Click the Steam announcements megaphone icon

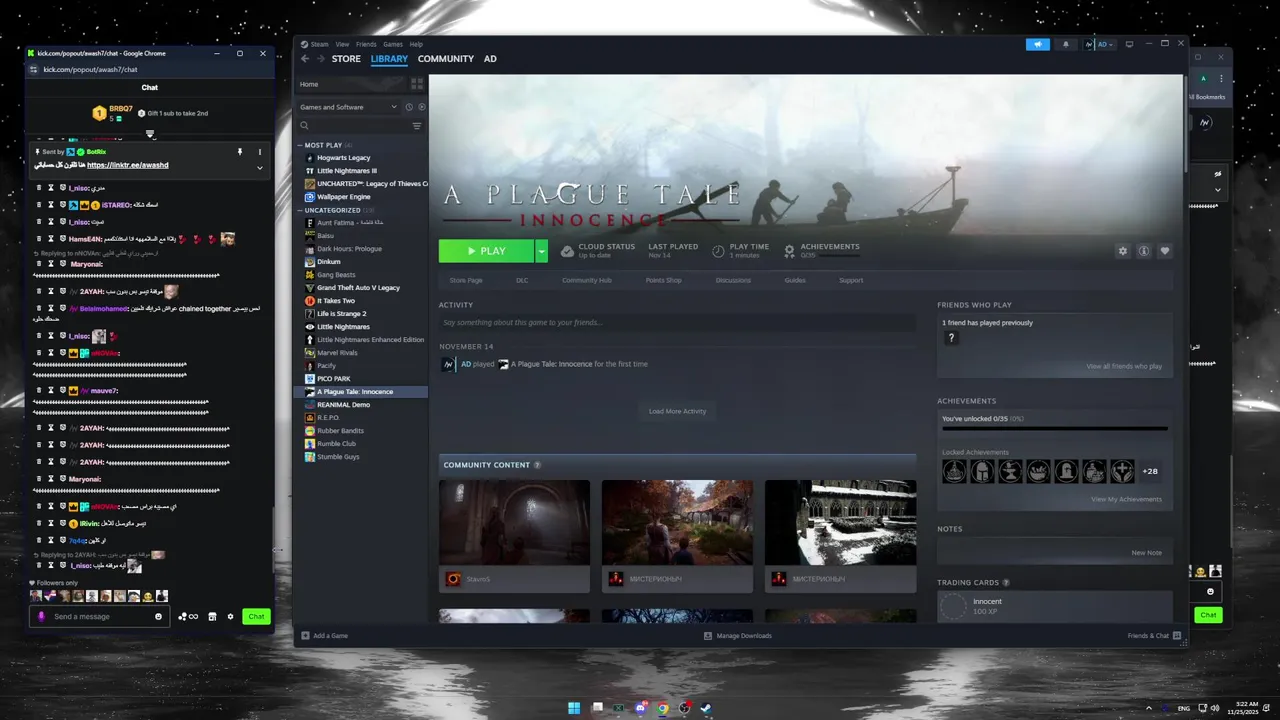coord(1038,44)
